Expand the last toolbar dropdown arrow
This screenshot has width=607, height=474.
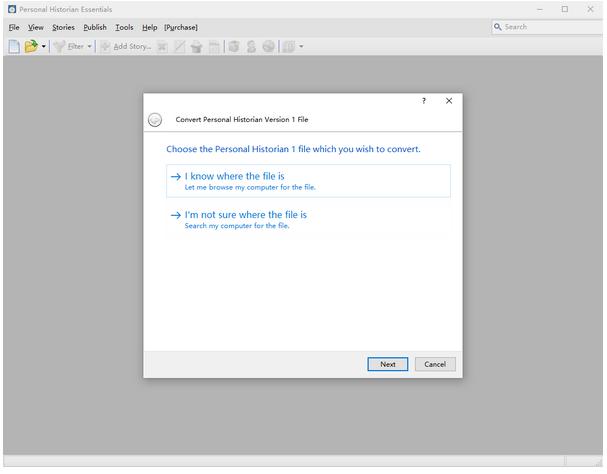[x=301, y=46]
